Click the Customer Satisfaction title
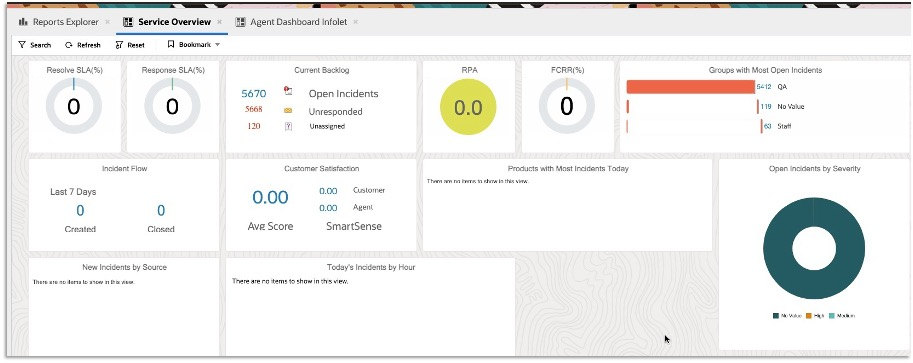Image resolution: width=913 pixels, height=363 pixels. 321,168
